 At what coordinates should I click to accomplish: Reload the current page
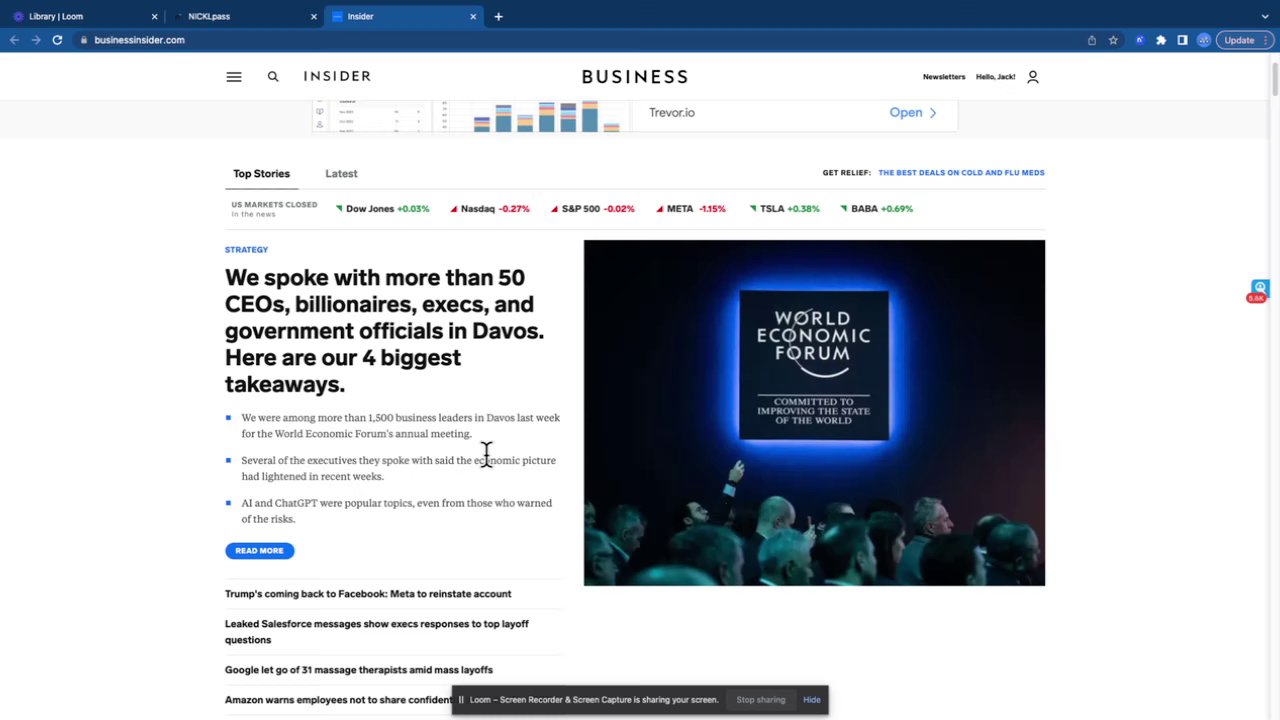pos(57,40)
